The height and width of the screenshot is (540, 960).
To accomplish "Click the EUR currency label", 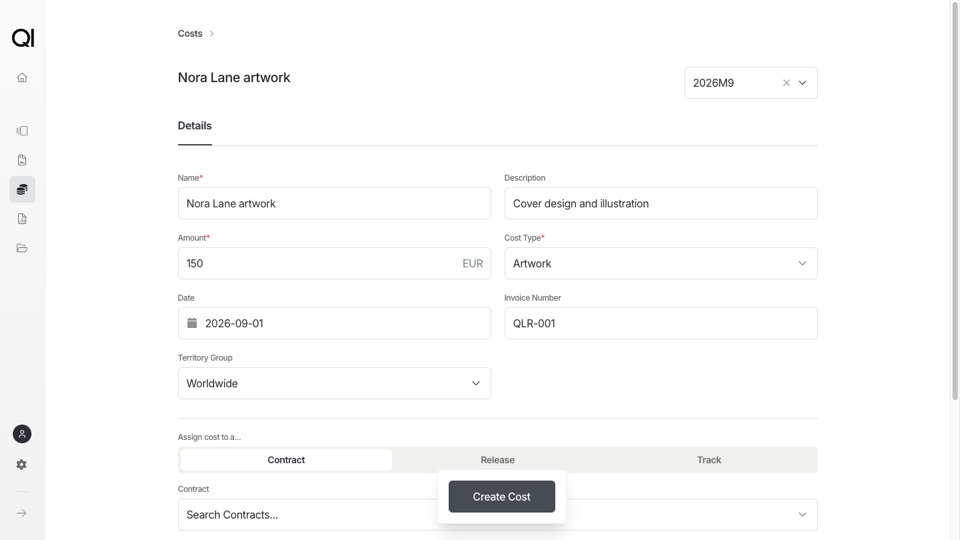I will pos(473,263).
